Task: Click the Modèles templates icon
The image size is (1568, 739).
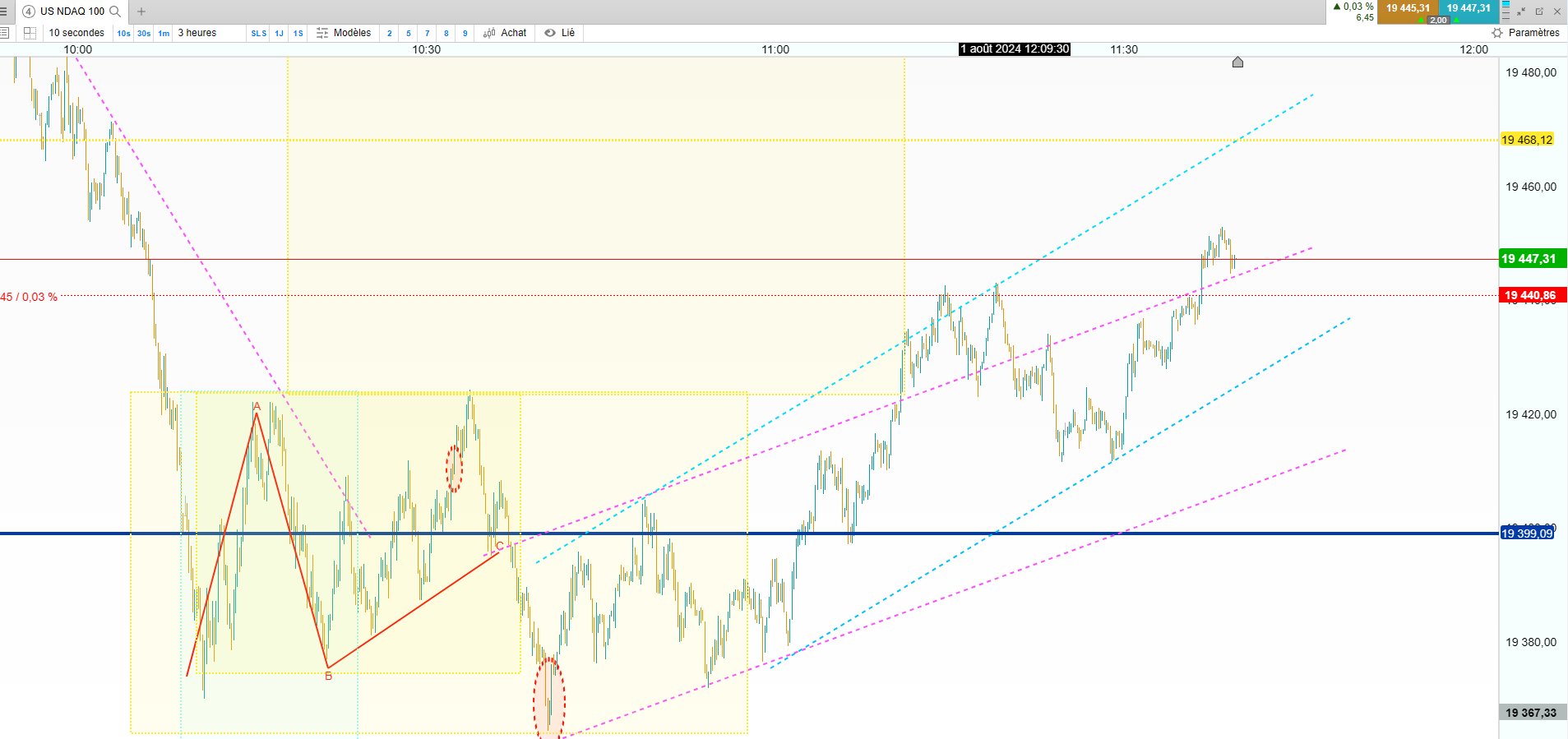Action: (x=322, y=33)
